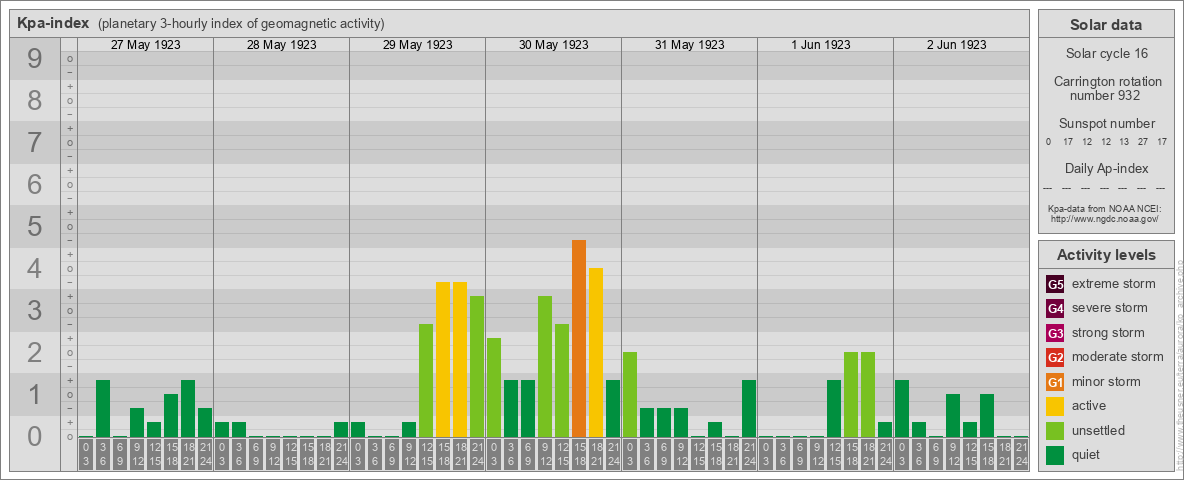Click the 29 May 18–21 yellow bar
Viewport: 1184px width, 480px height.
460,360
